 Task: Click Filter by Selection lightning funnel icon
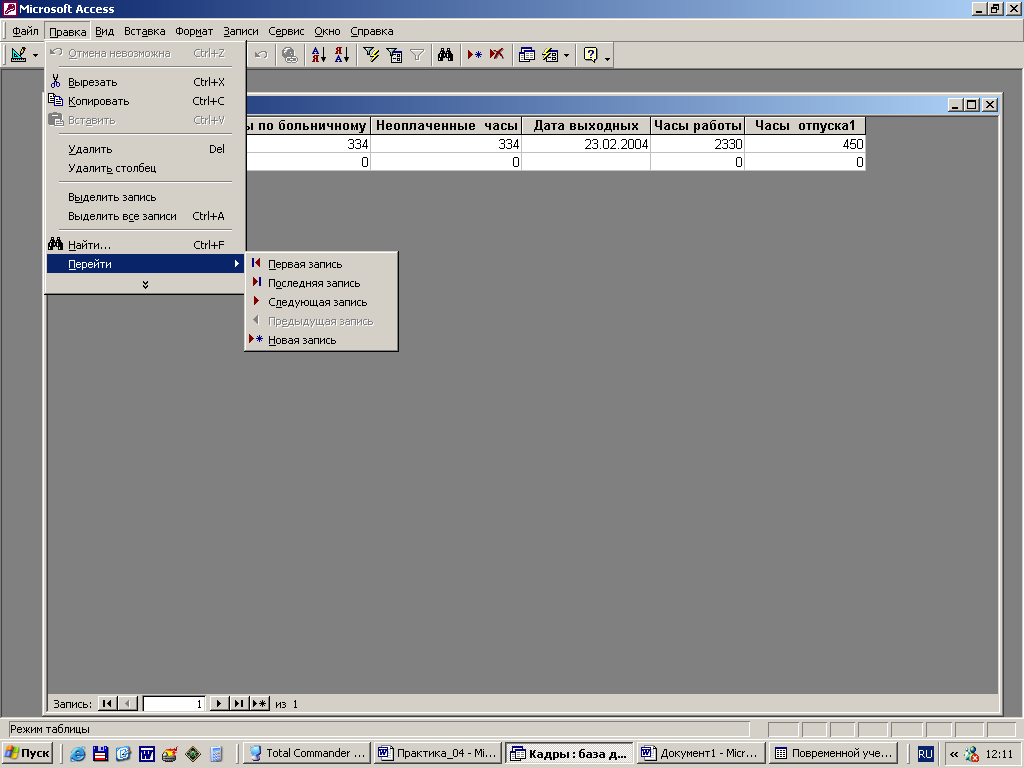[x=371, y=55]
